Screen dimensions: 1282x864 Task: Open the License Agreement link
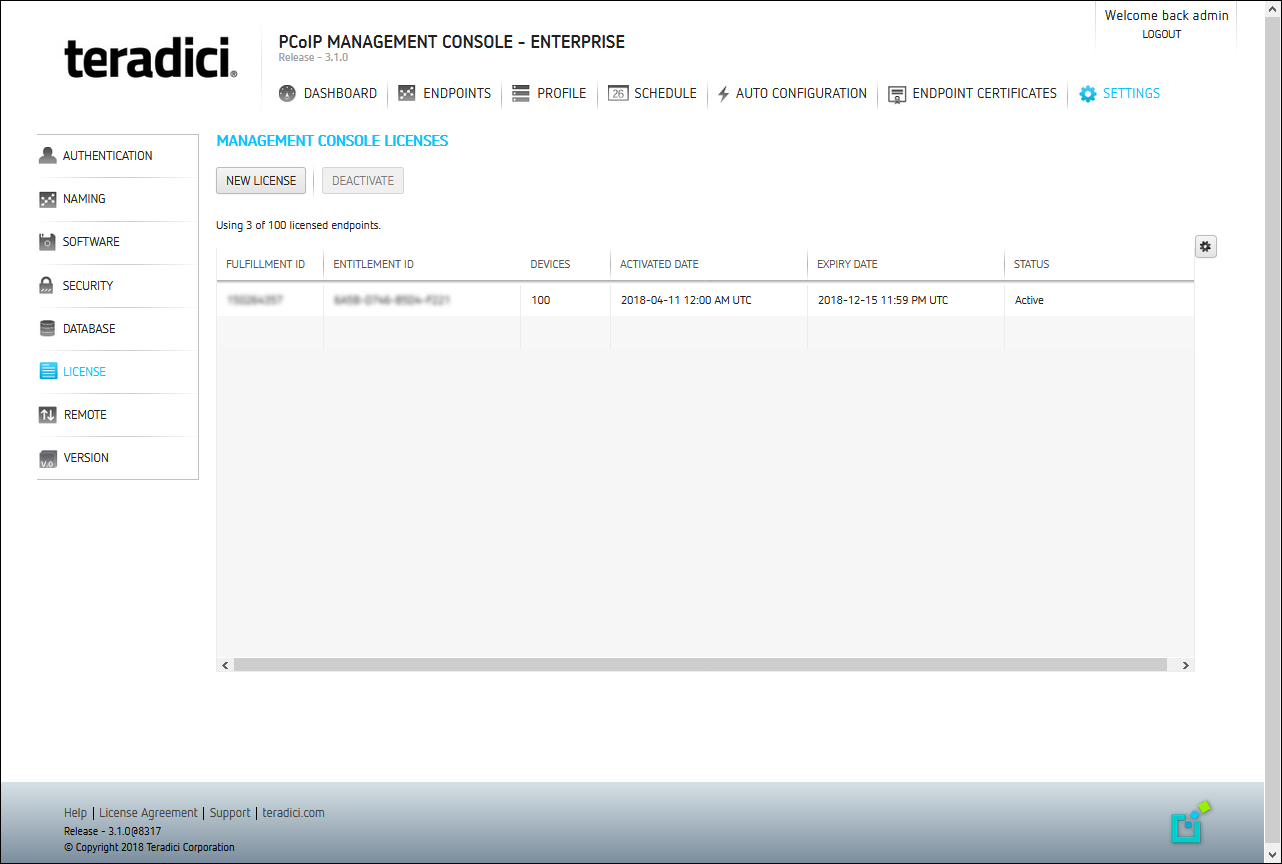[148, 813]
